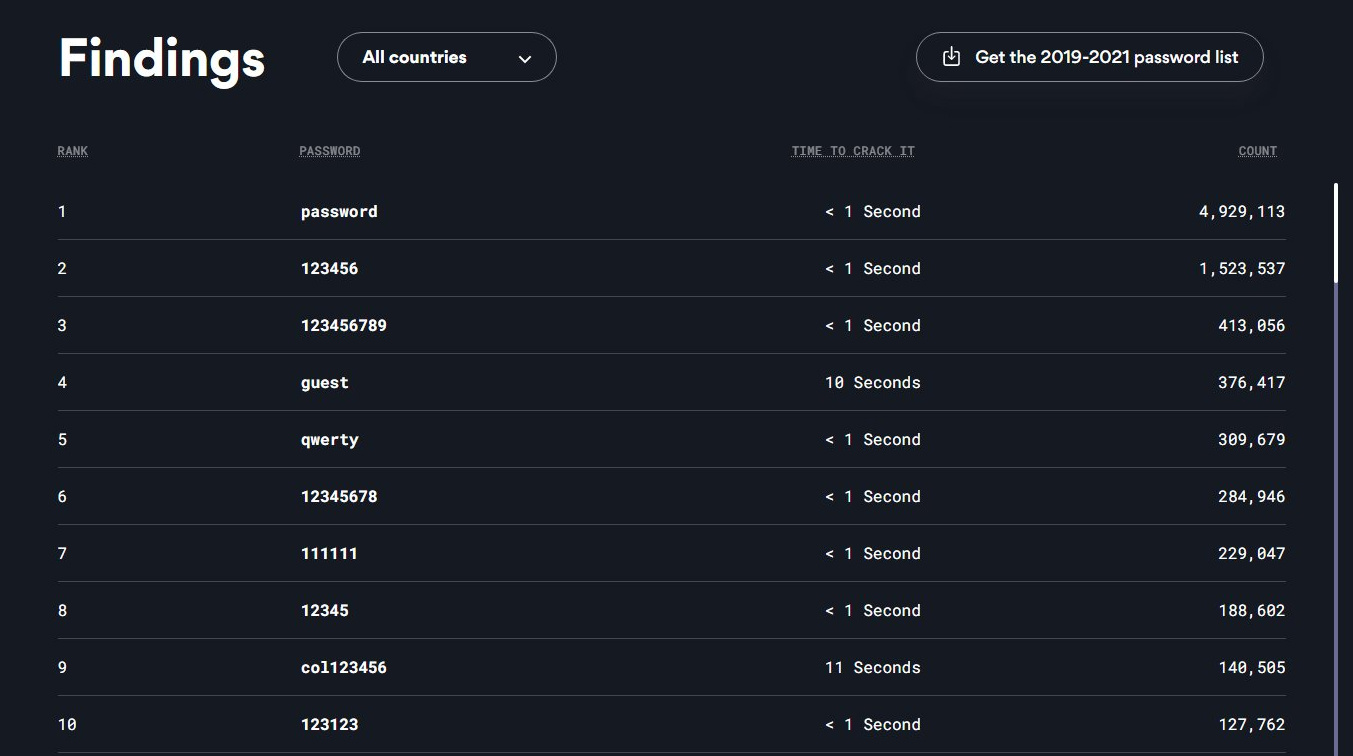
Task: Click the '123456' password in row 2
Action: click(329, 268)
